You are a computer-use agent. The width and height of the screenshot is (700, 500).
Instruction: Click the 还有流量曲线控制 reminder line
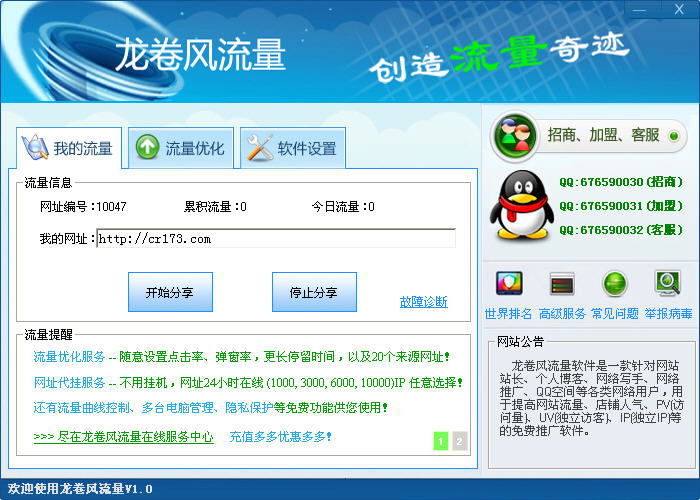[x=211, y=408]
